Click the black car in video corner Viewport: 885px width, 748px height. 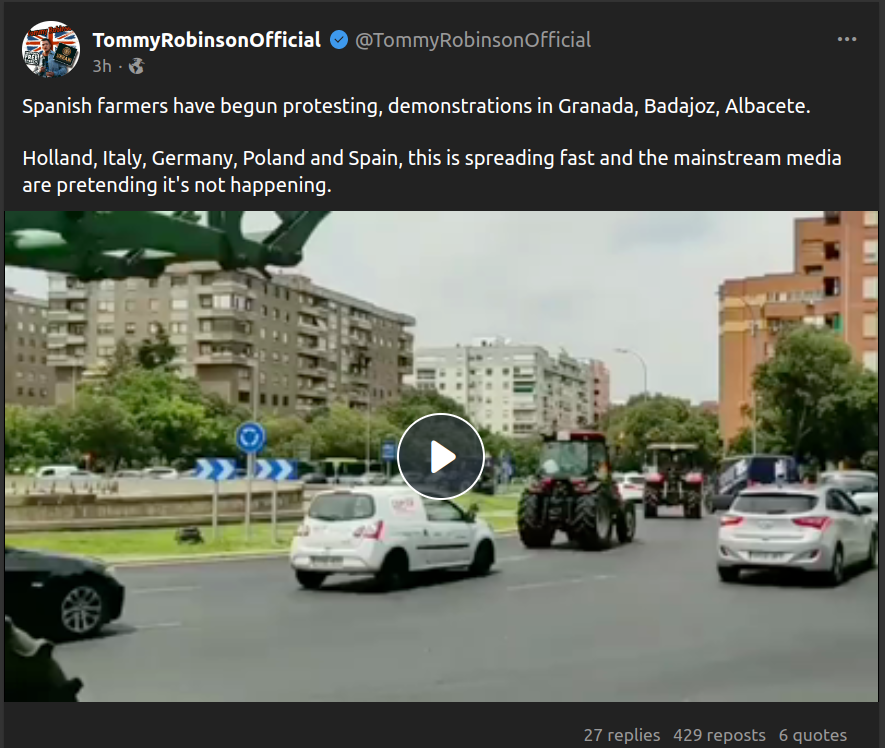coord(62,593)
